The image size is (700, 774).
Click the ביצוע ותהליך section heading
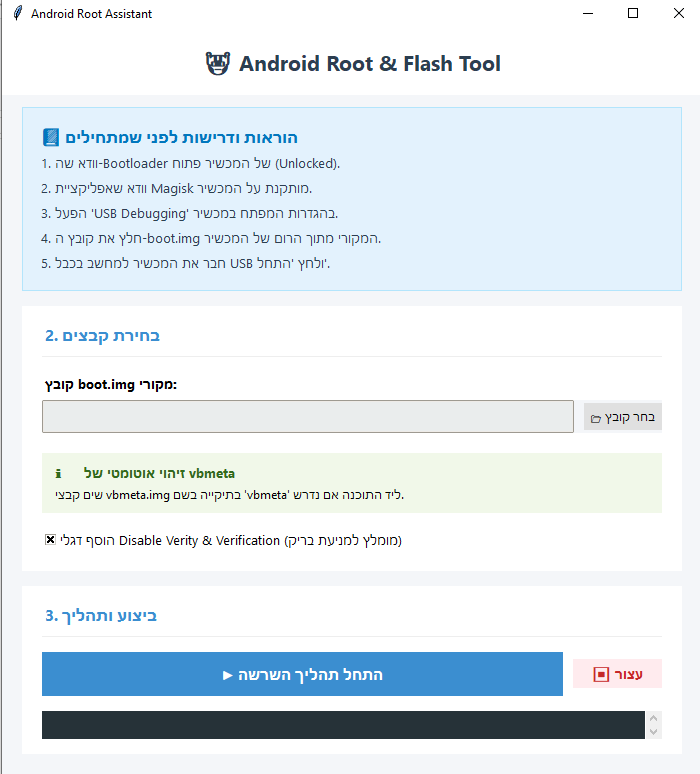101,615
